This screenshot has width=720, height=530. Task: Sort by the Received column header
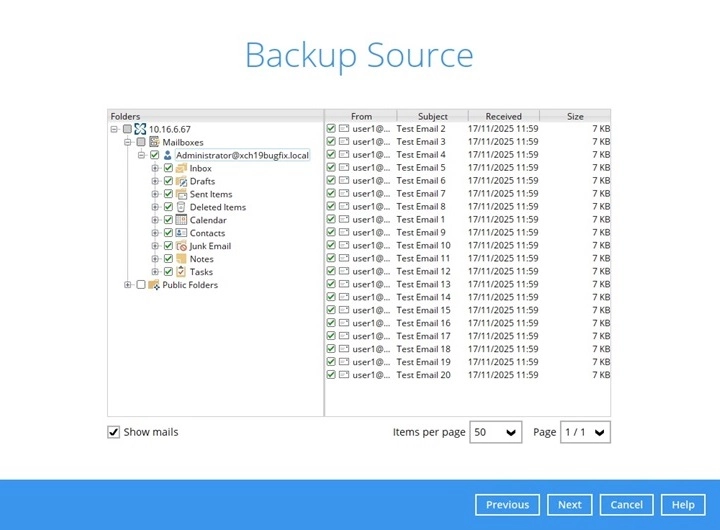(x=504, y=116)
